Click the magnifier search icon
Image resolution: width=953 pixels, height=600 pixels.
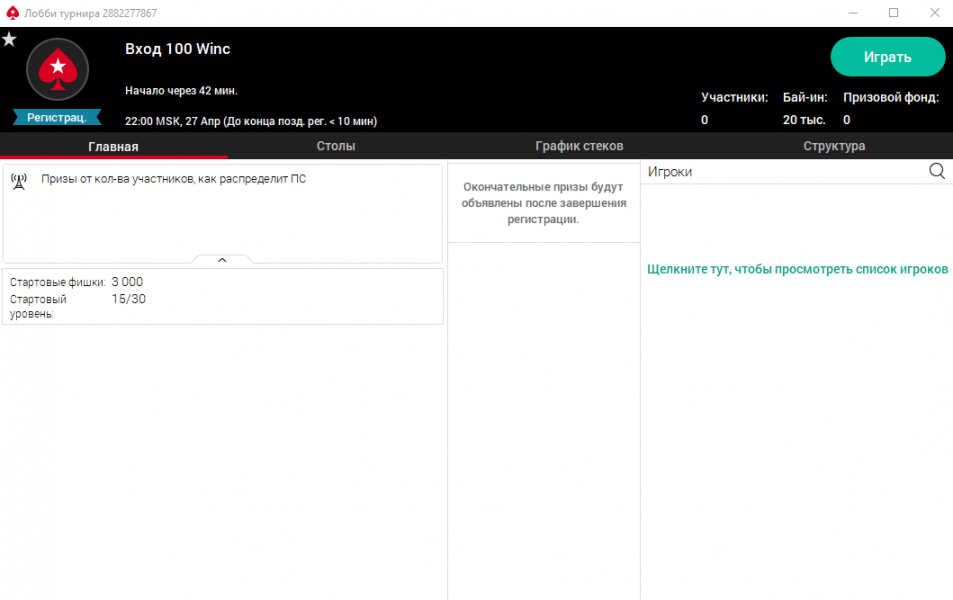coord(937,171)
